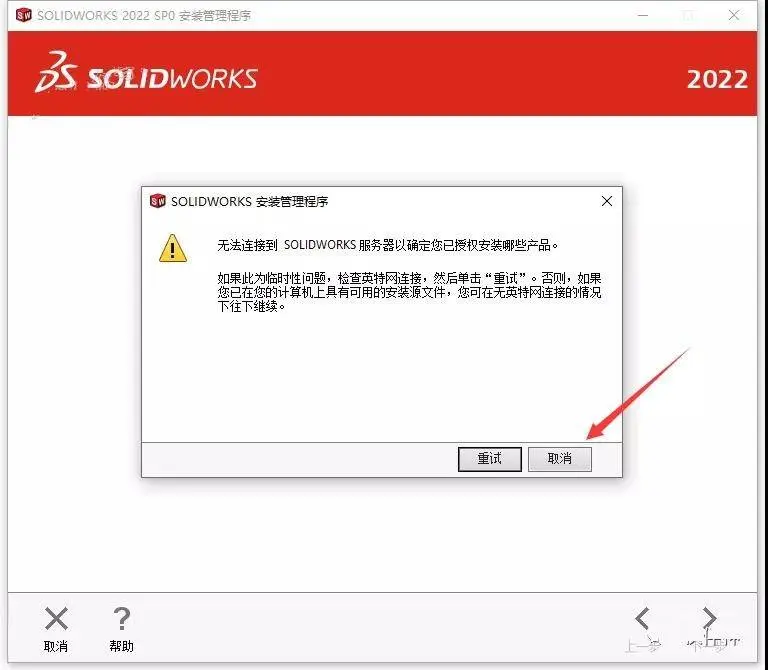This screenshot has width=768, height=670.
Task: Click the 2022 year text in the banner
Action: coord(717,79)
